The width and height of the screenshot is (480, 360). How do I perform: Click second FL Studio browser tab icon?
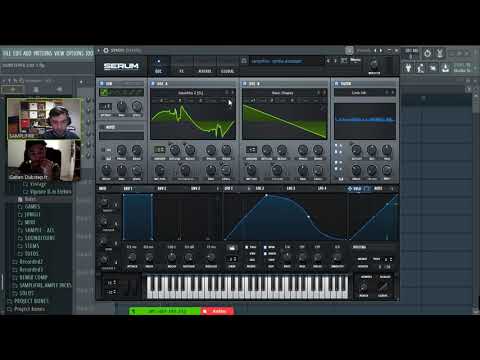click(x=36, y=89)
